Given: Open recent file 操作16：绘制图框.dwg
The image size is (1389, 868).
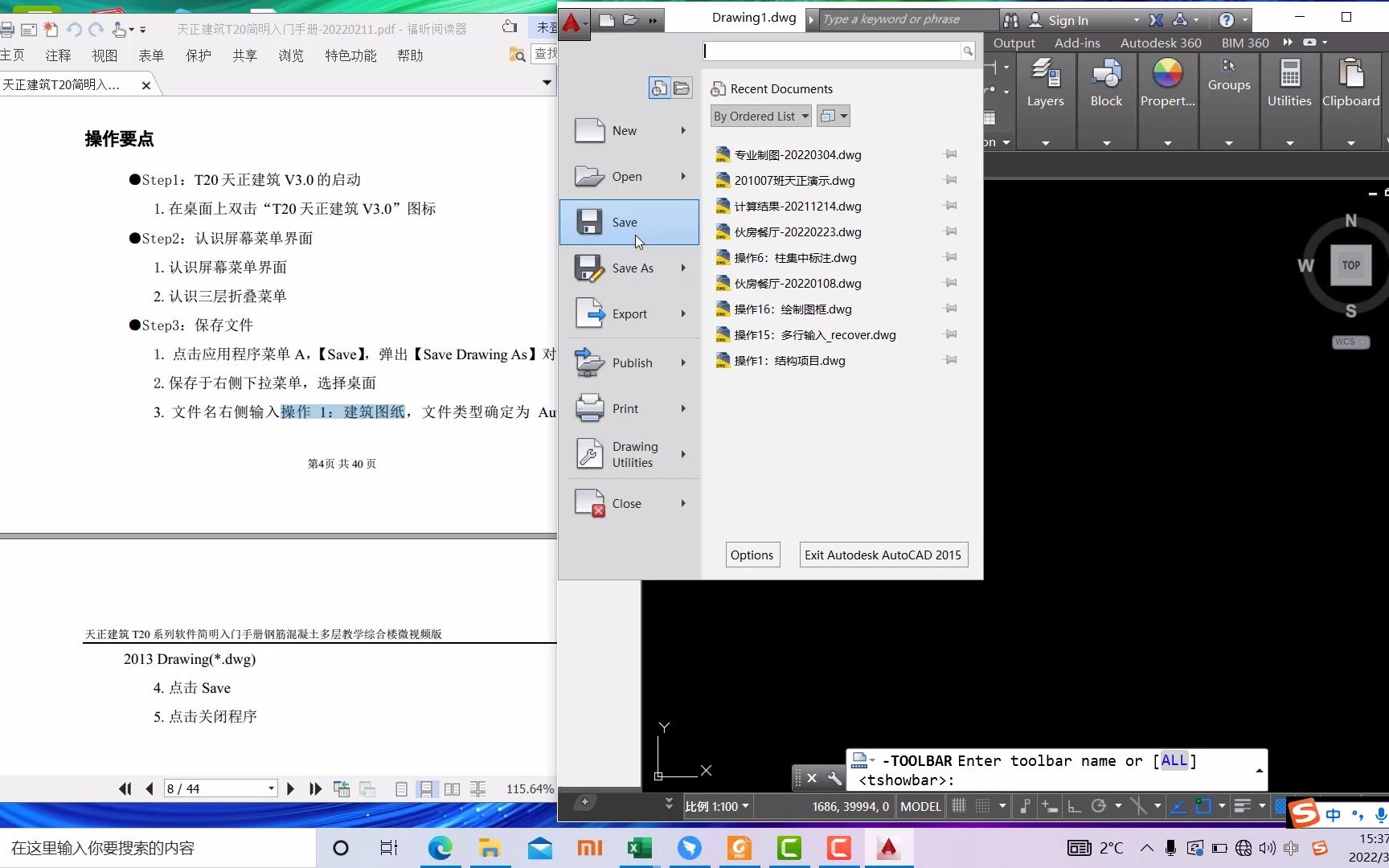Looking at the screenshot, I should tap(793, 309).
